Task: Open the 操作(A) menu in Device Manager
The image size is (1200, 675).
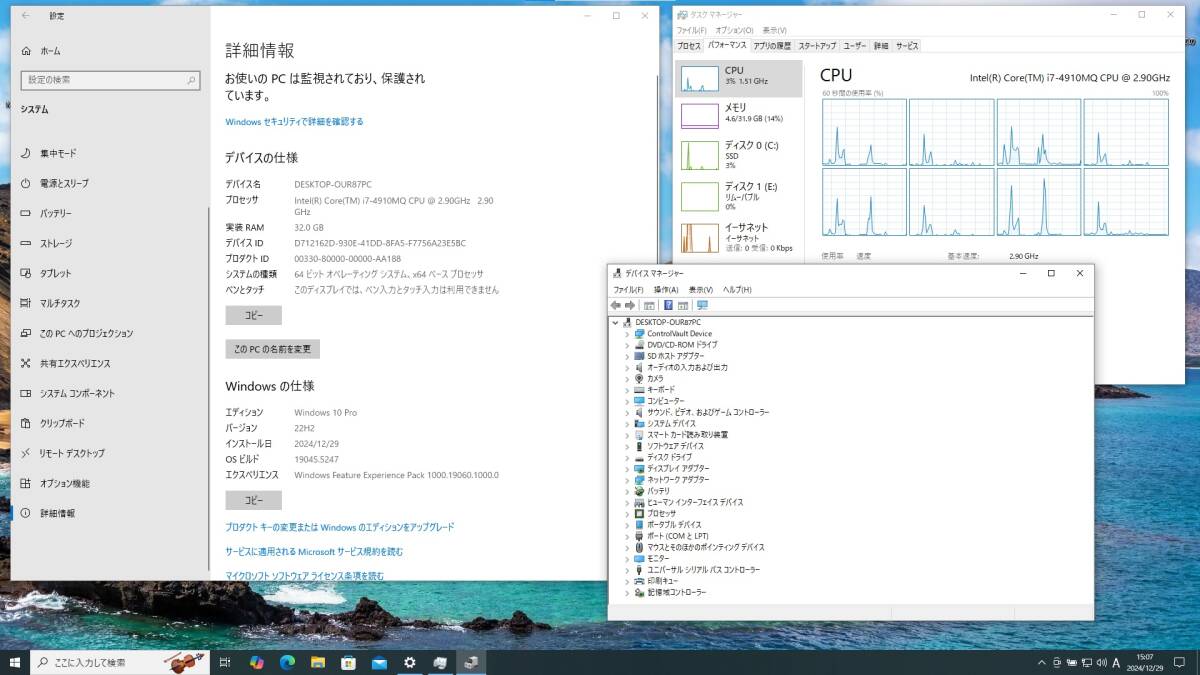Action: point(666,289)
